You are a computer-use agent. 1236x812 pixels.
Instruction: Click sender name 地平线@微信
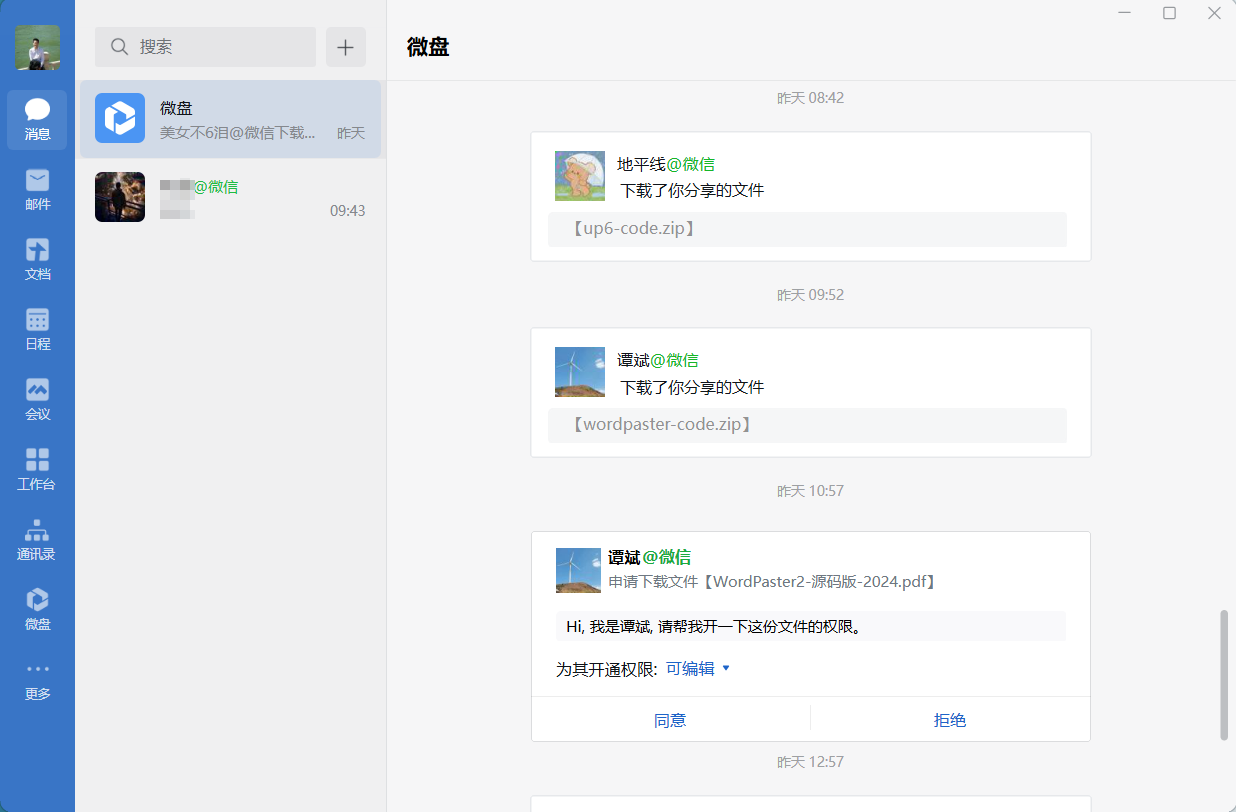pyautogui.click(x=666, y=164)
